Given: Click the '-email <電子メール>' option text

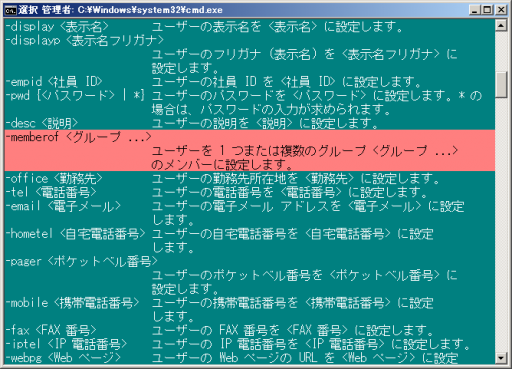Looking at the screenshot, I should pyautogui.click(x=63, y=206).
